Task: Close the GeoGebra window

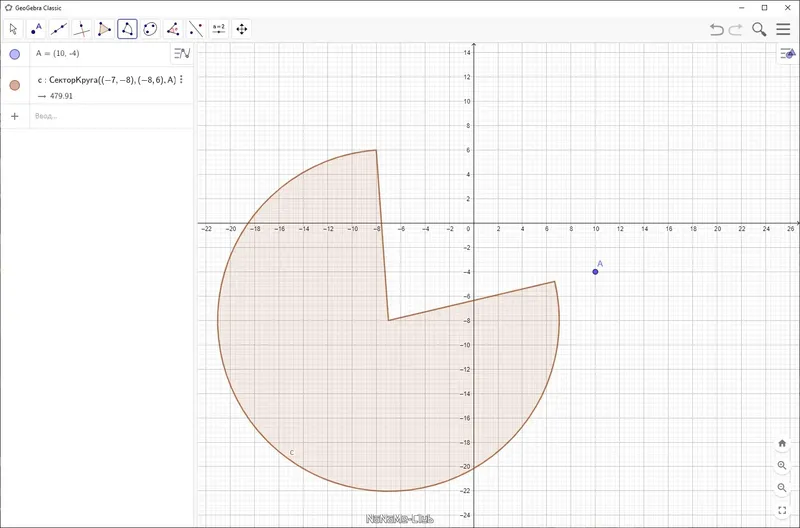Action: click(x=787, y=8)
